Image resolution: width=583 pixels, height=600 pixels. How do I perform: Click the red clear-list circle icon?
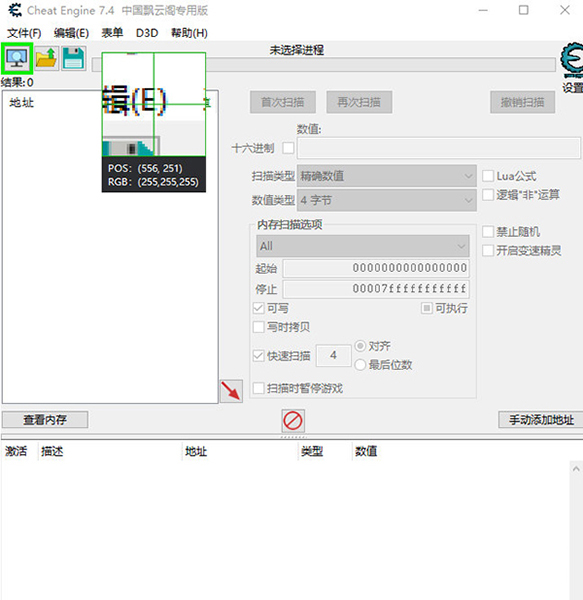click(293, 421)
